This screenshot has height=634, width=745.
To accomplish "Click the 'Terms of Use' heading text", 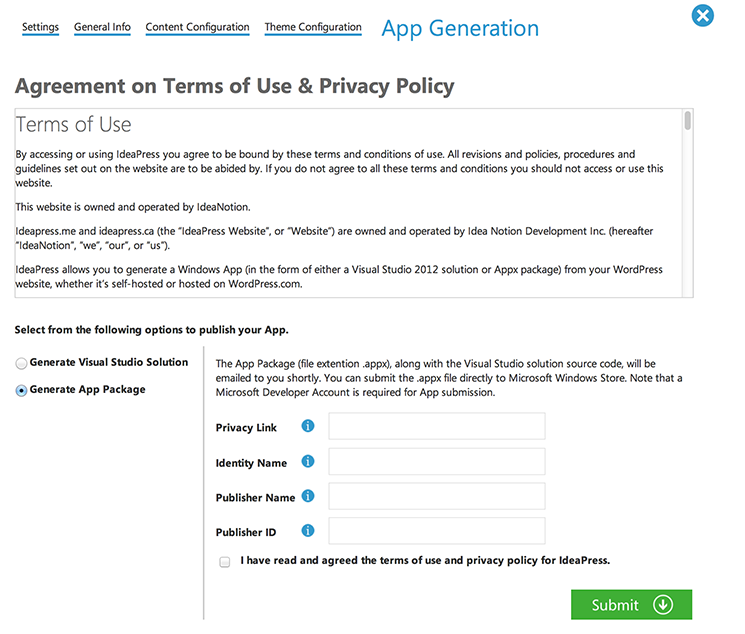I will [74, 125].
